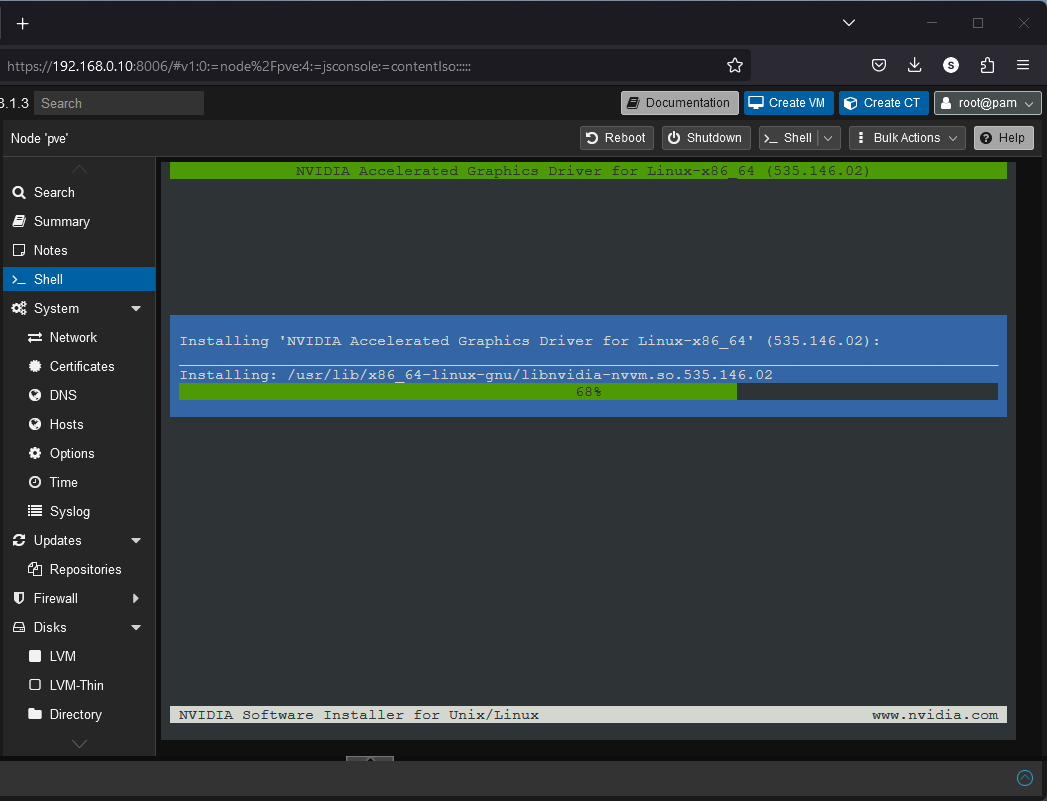1047x801 pixels.
Task: Click the Time clock icon
Action: [x=35, y=482]
